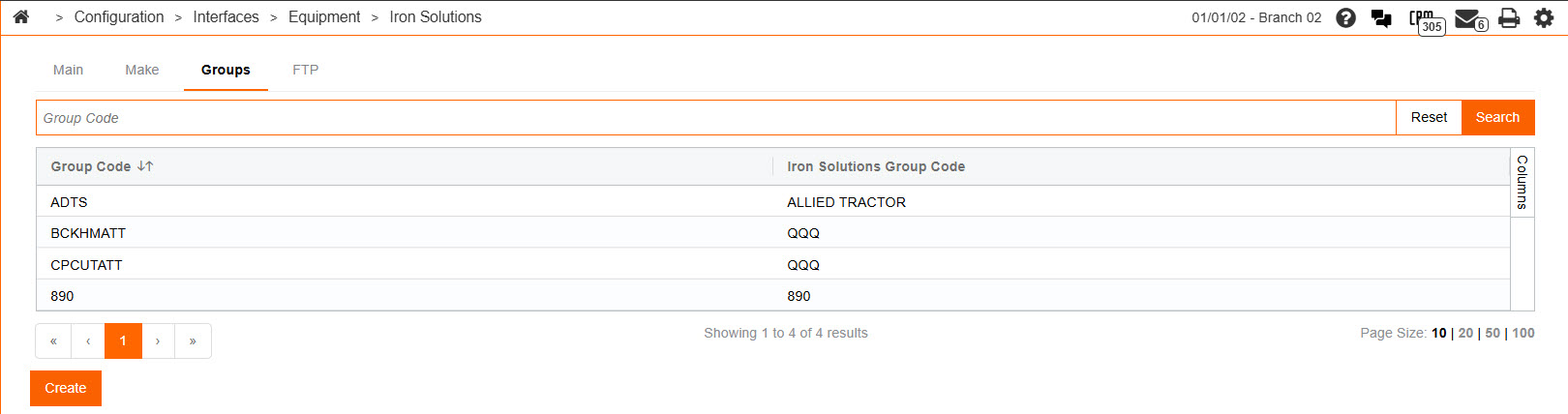Expand the Columns side panel
Image resolution: width=1568 pixels, height=414 pixels.
(x=1523, y=182)
